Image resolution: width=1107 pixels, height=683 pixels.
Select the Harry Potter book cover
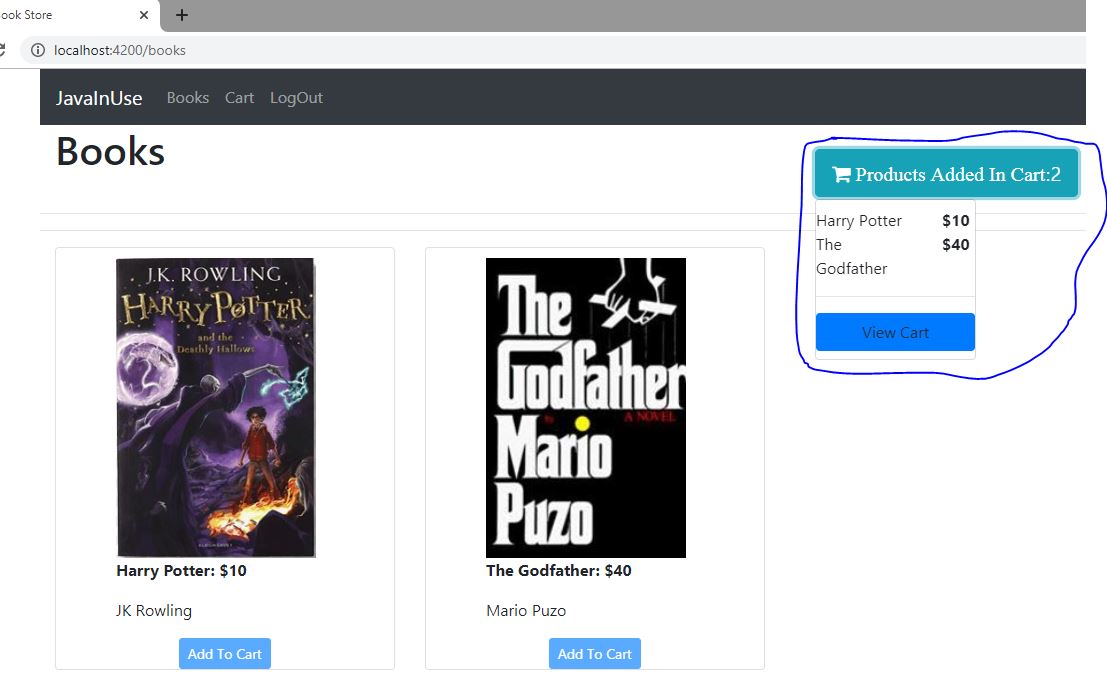click(x=215, y=408)
